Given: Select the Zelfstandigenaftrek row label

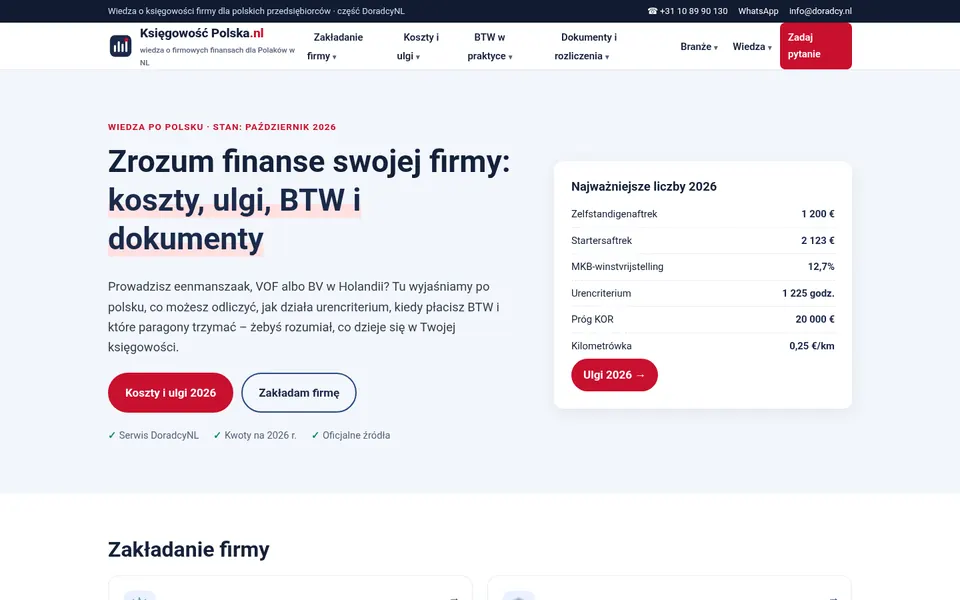Looking at the screenshot, I should (x=614, y=214).
